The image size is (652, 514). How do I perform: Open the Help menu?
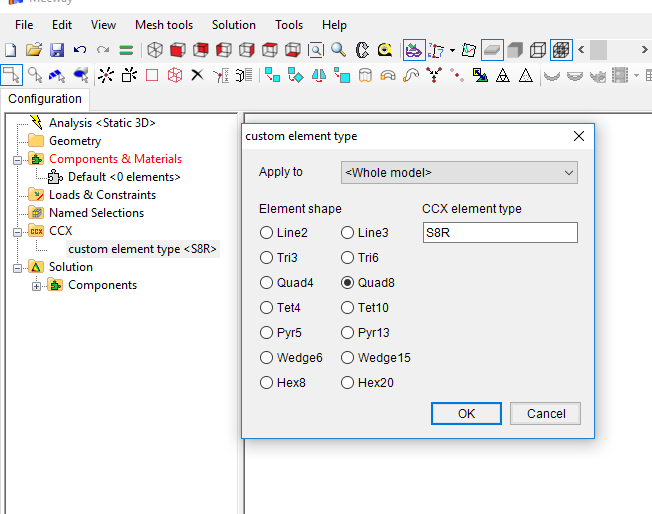tap(334, 25)
